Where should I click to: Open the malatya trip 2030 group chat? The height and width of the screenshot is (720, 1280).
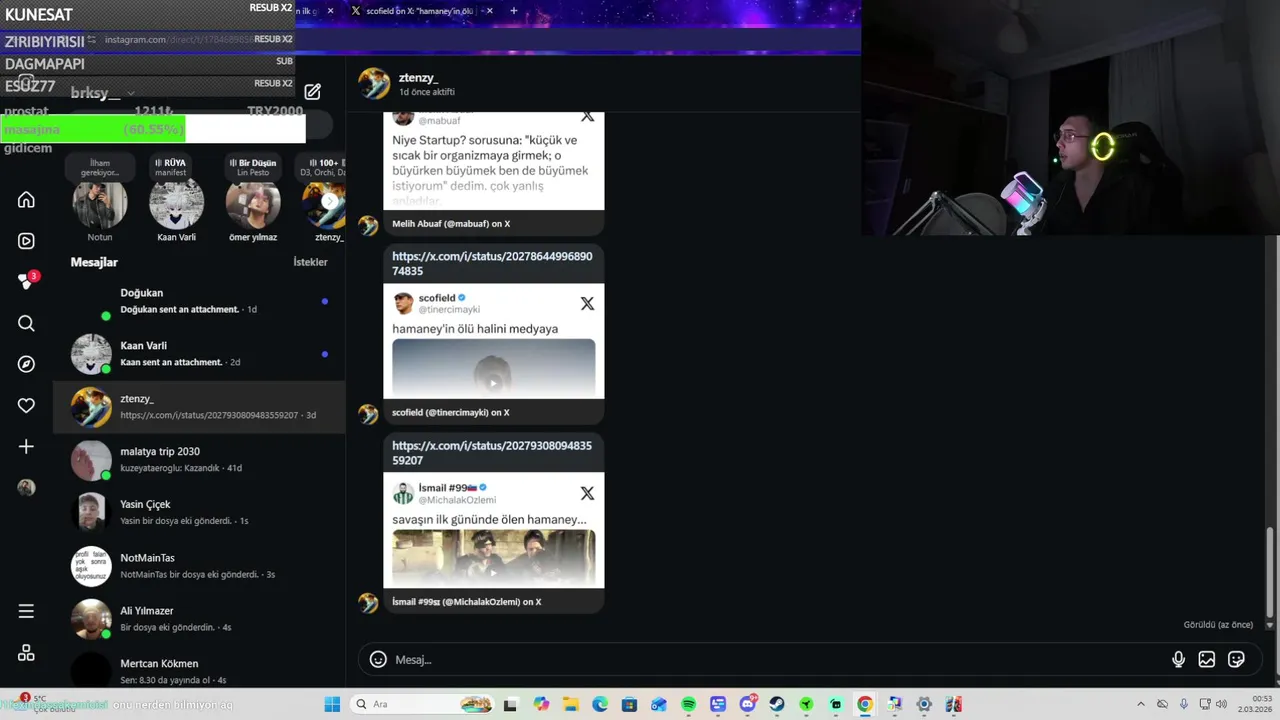(200, 460)
